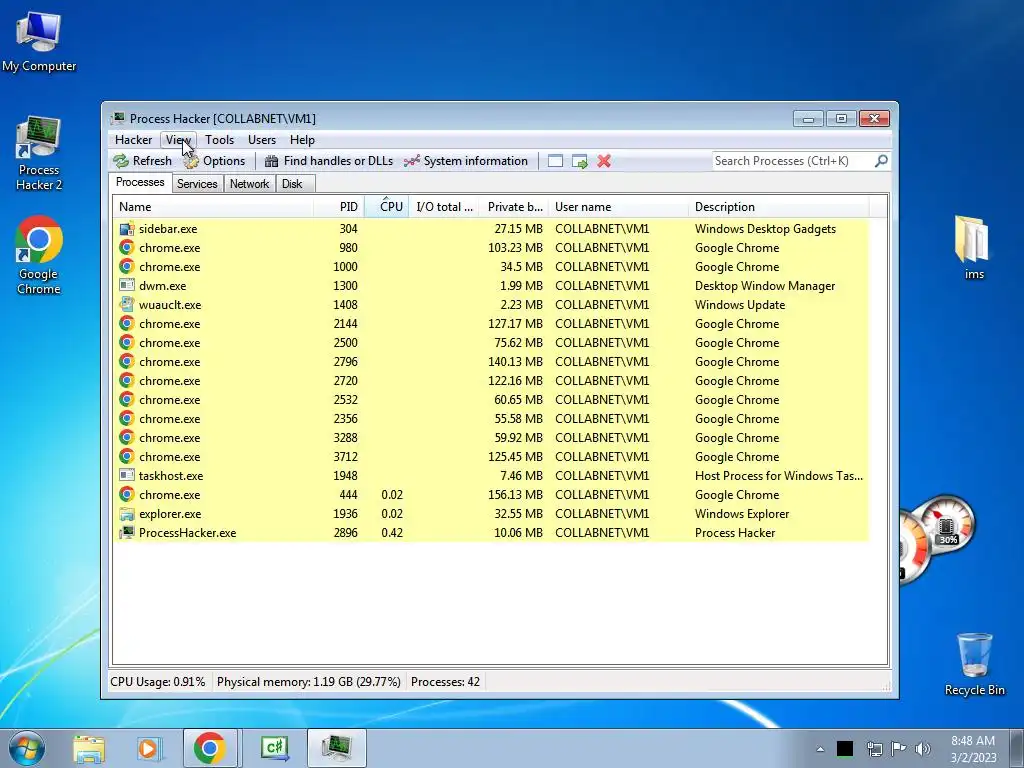
Task: Sort by User name column header
Action: [x=618, y=207]
